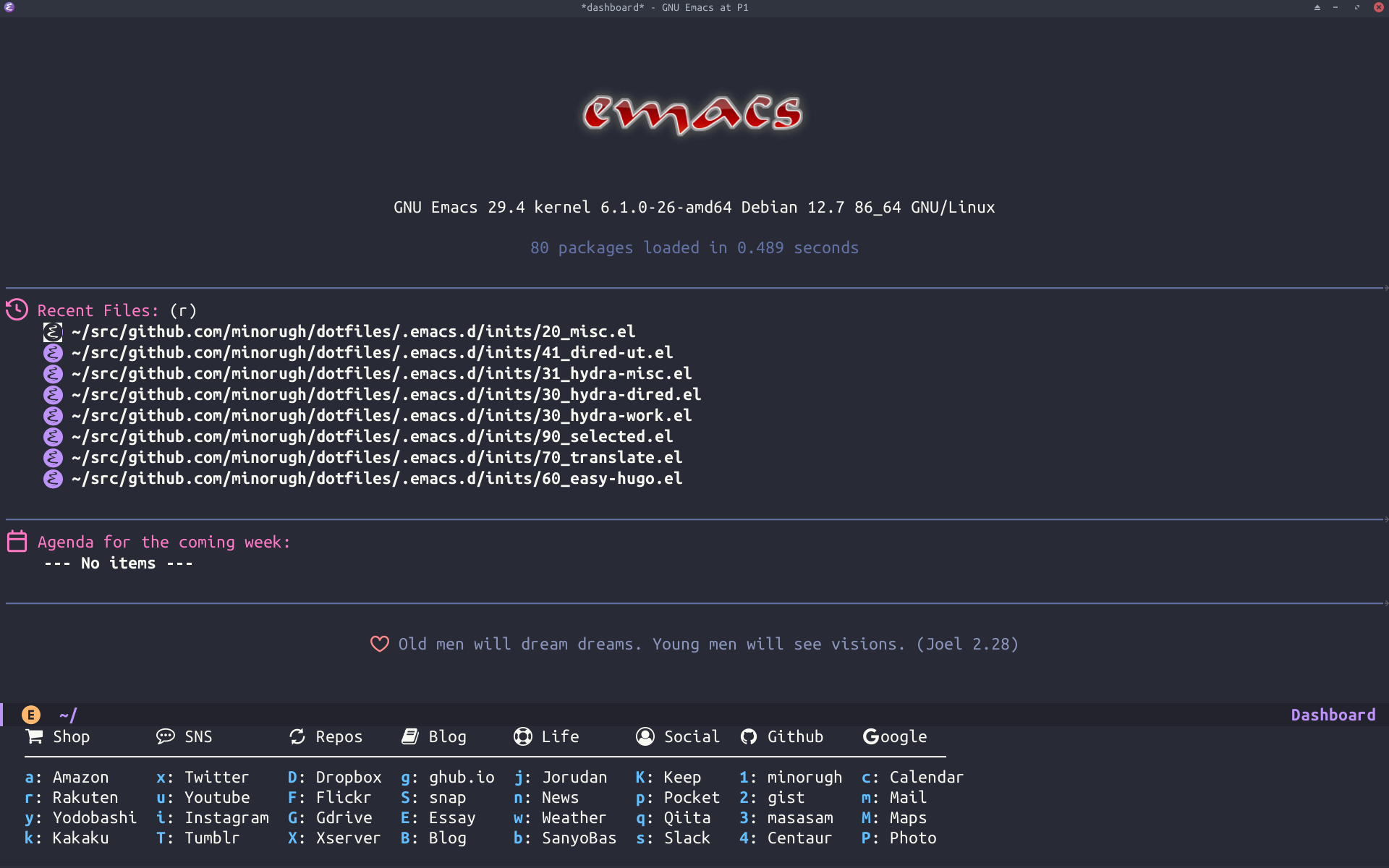The width and height of the screenshot is (1389, 868).
Task: Open the Dashboard tab label
Action: pyautogui.click(x=1334, y=713)
